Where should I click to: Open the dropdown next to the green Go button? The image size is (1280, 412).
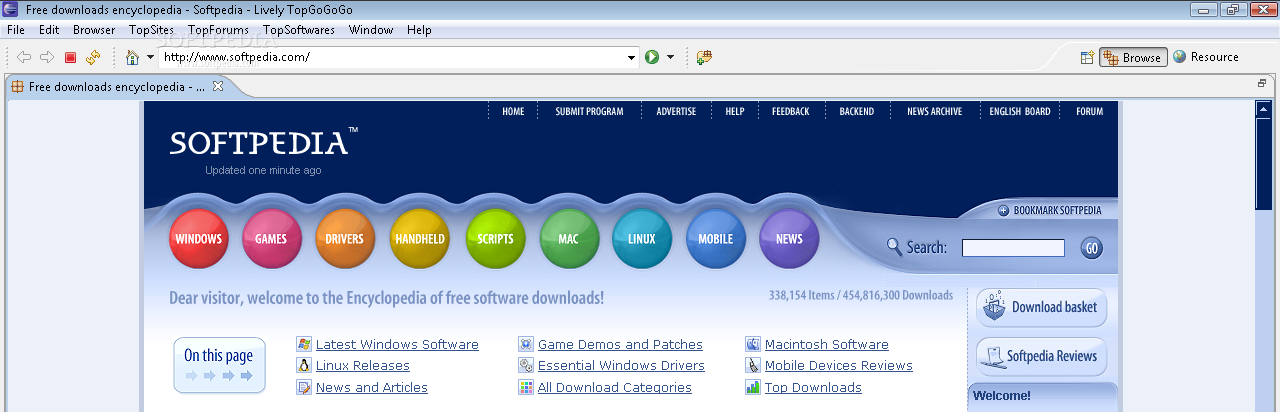[x=671, y=57]
